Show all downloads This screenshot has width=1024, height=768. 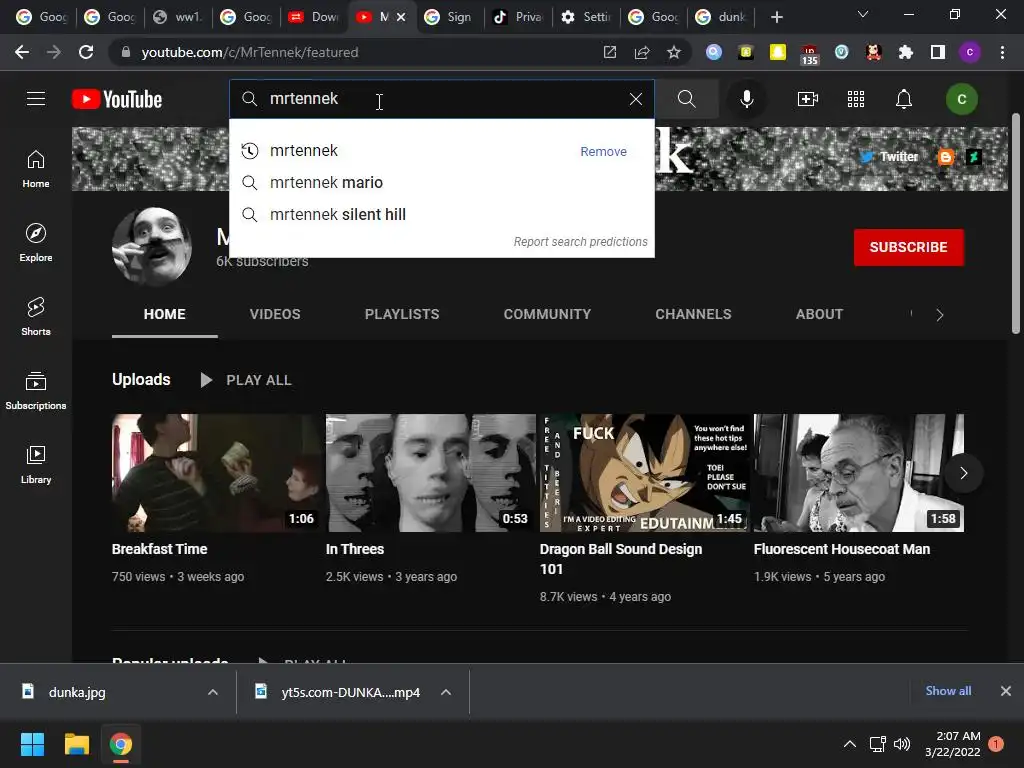pyautogui.click(x=948, y=691)
